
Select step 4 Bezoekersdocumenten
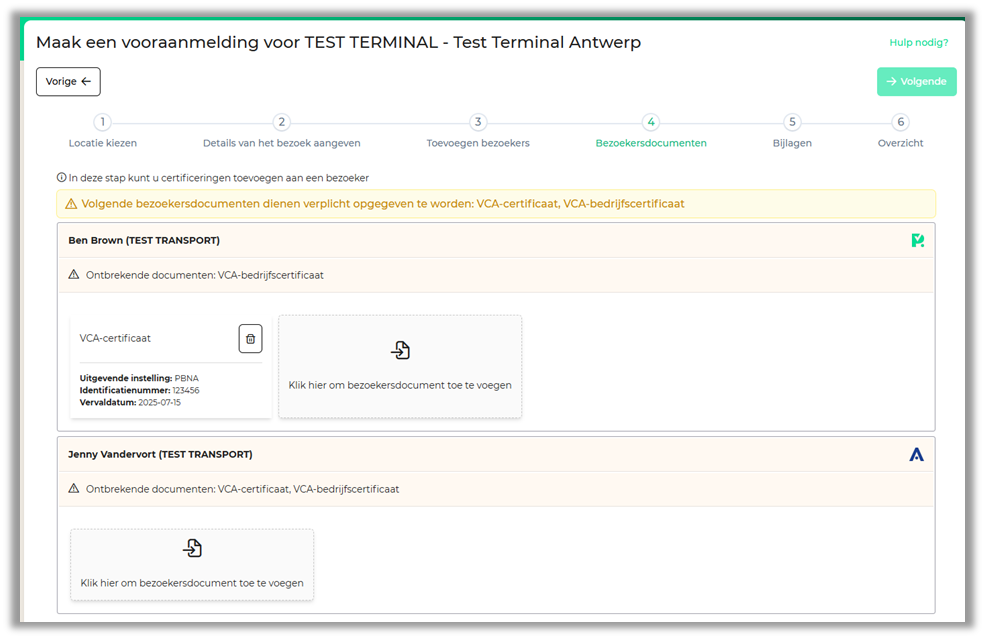[x=651, y=123]
